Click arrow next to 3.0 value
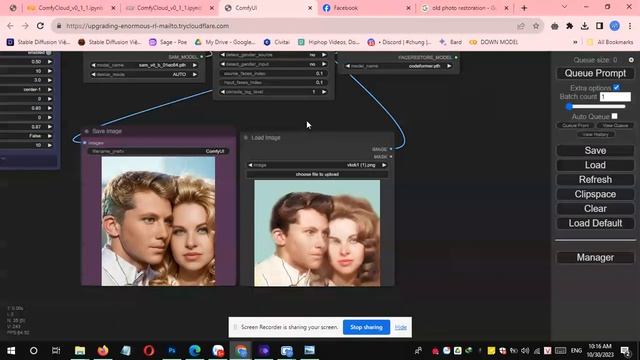This screenshot has width=640, height=360. (x=50, y=80)
